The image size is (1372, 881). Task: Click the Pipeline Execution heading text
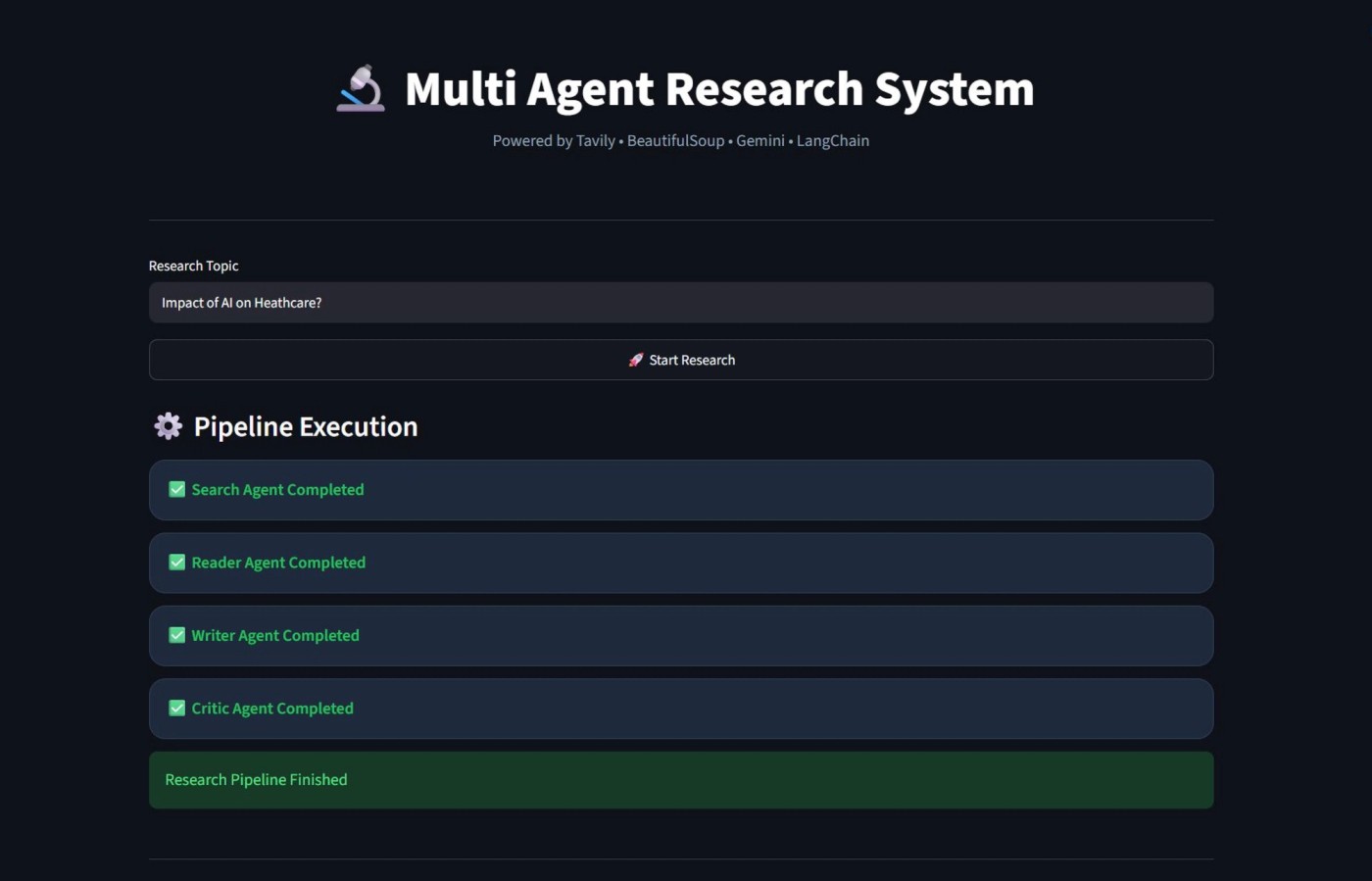pos(306,426)
